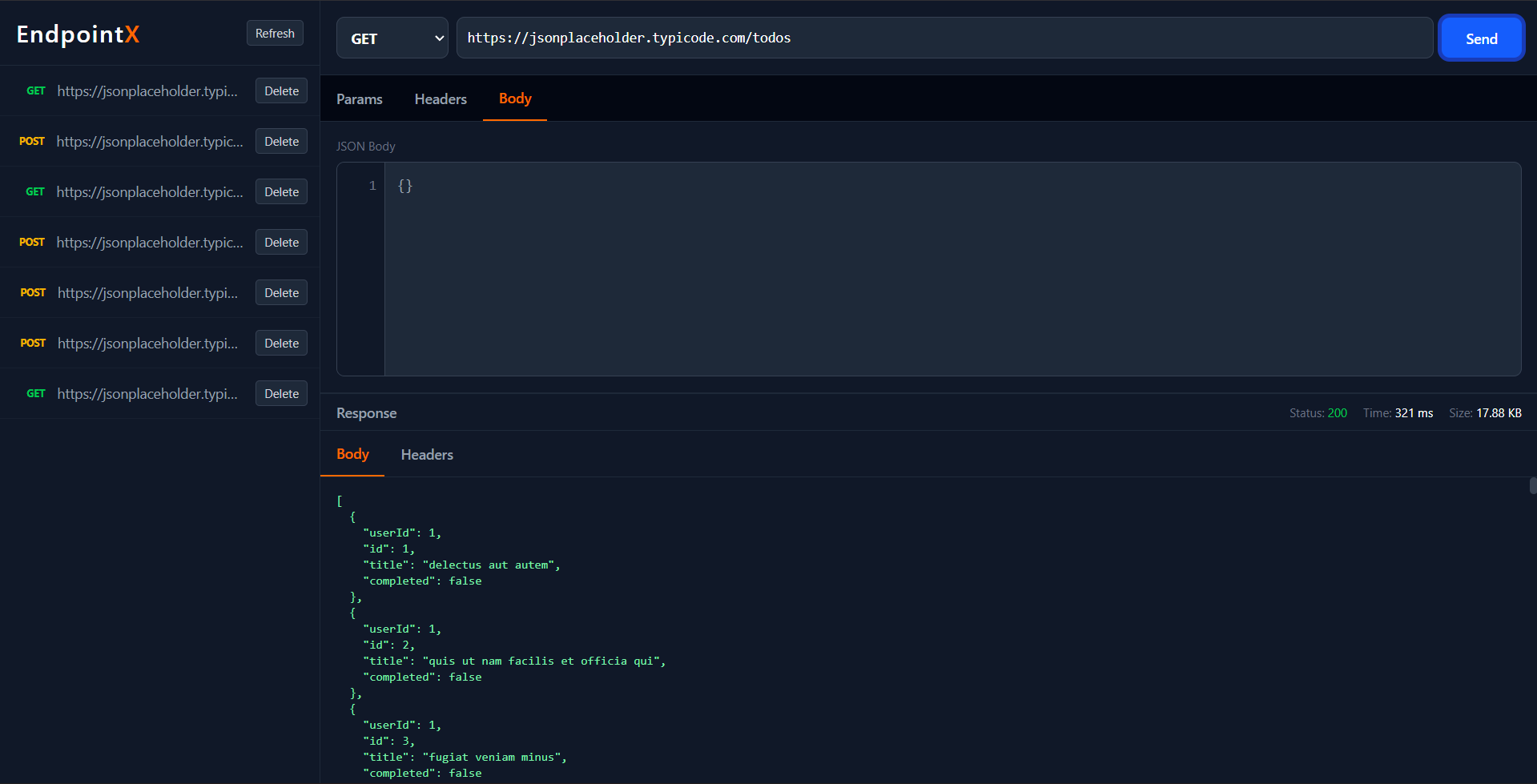
Task: Select the response Body tab
Action: click(x=352, y=454)
